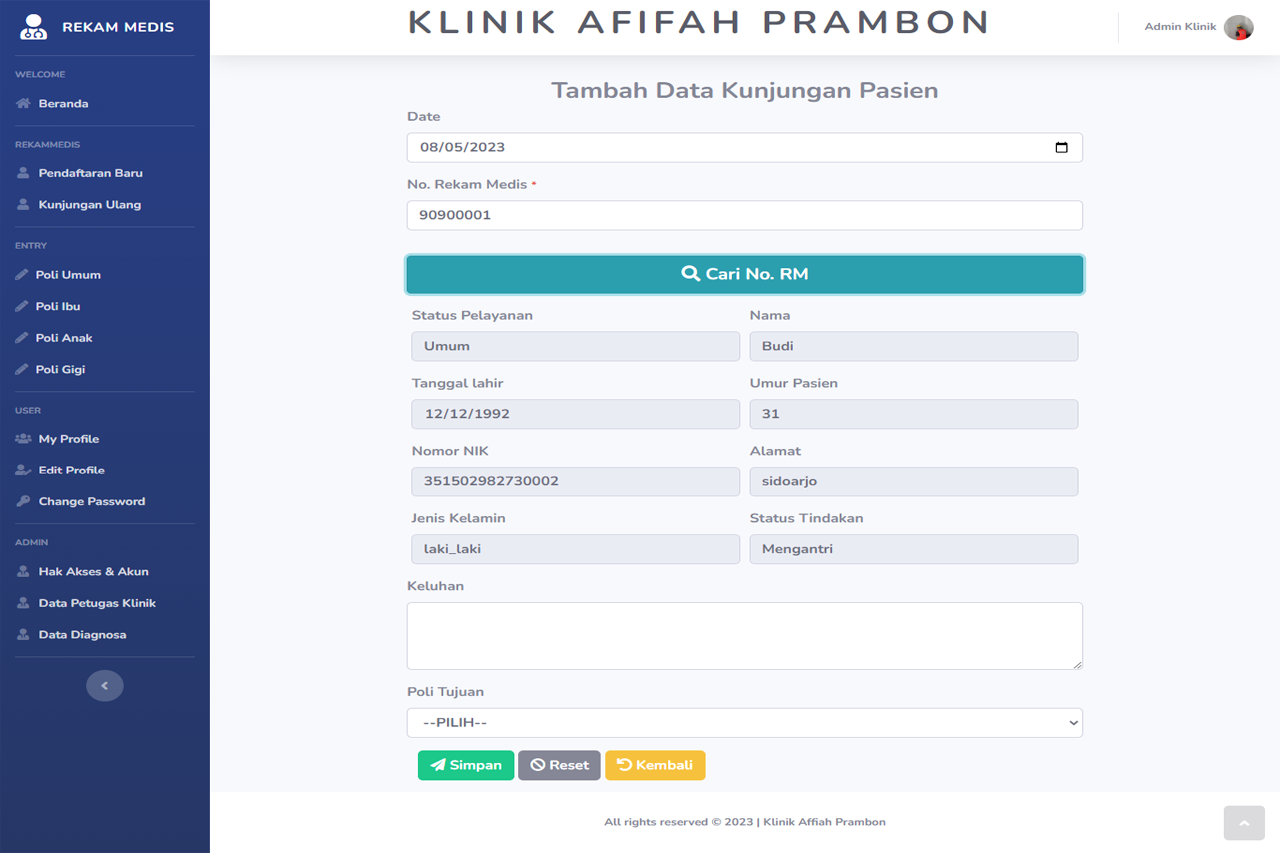The image size is (1280, 853).
Task: Click the Admin Klinik profile avatar
Action: tap(1238, 28)
